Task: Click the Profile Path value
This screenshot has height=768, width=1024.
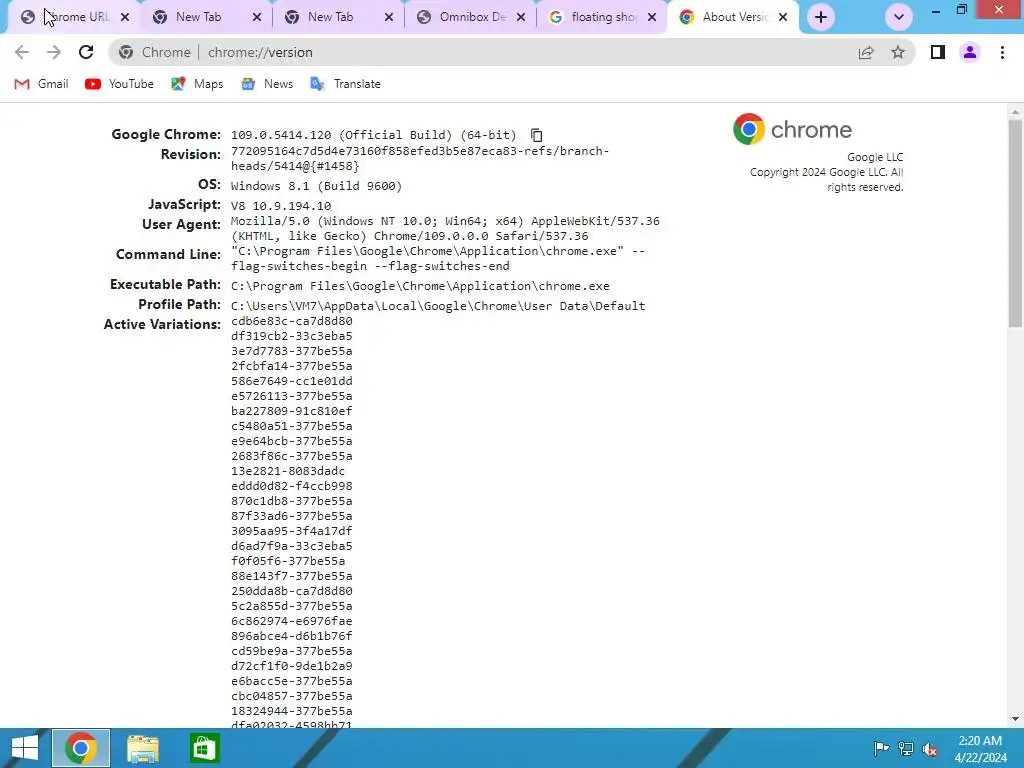Action: coord(438,306)
